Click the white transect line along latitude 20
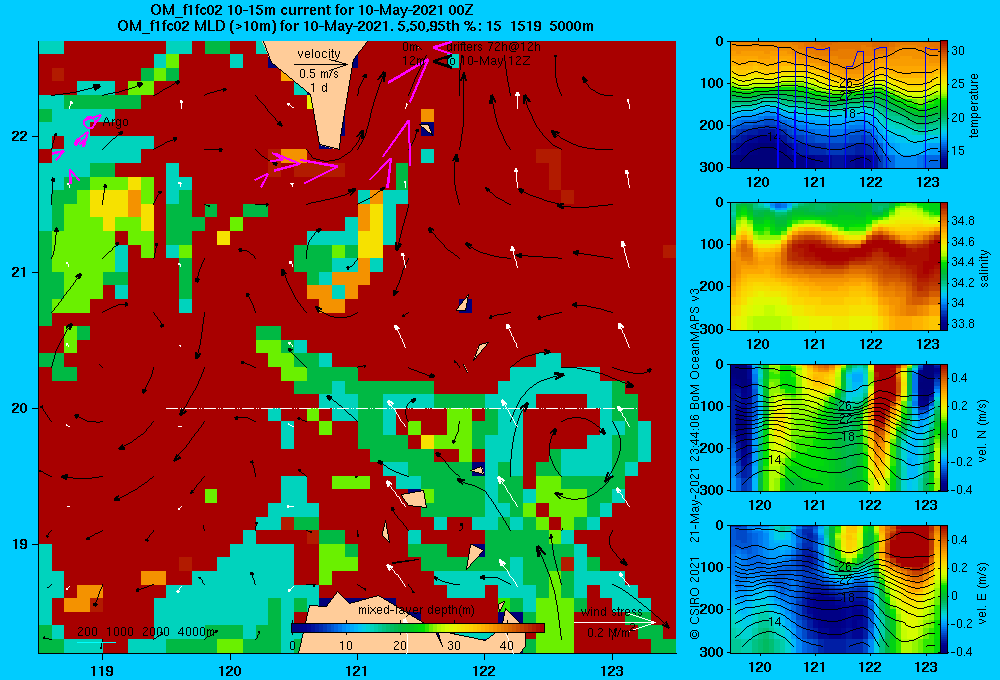 [401, 408]
